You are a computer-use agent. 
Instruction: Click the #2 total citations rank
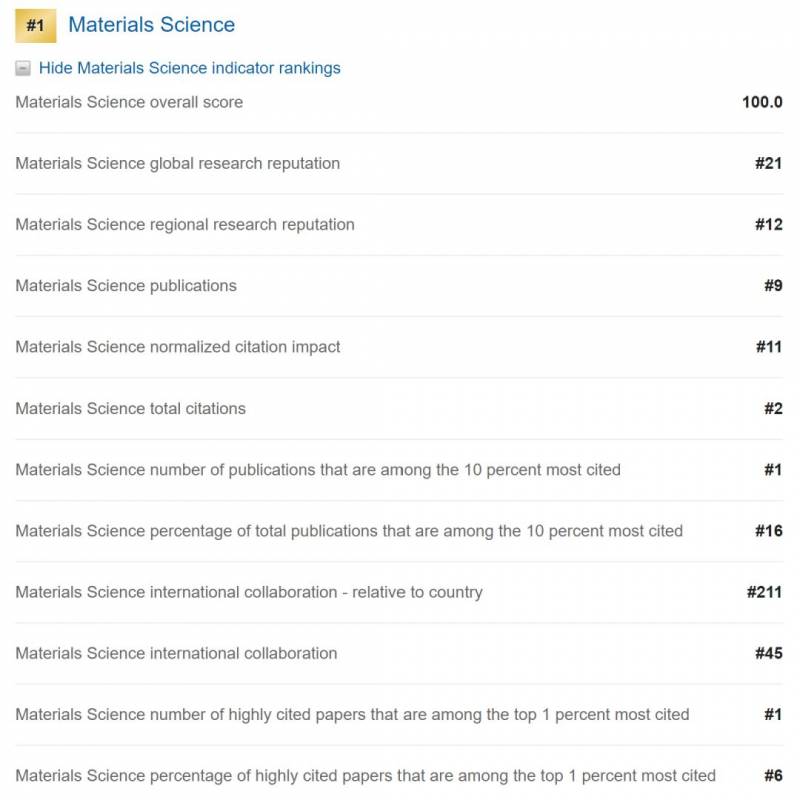pos(773,408)
